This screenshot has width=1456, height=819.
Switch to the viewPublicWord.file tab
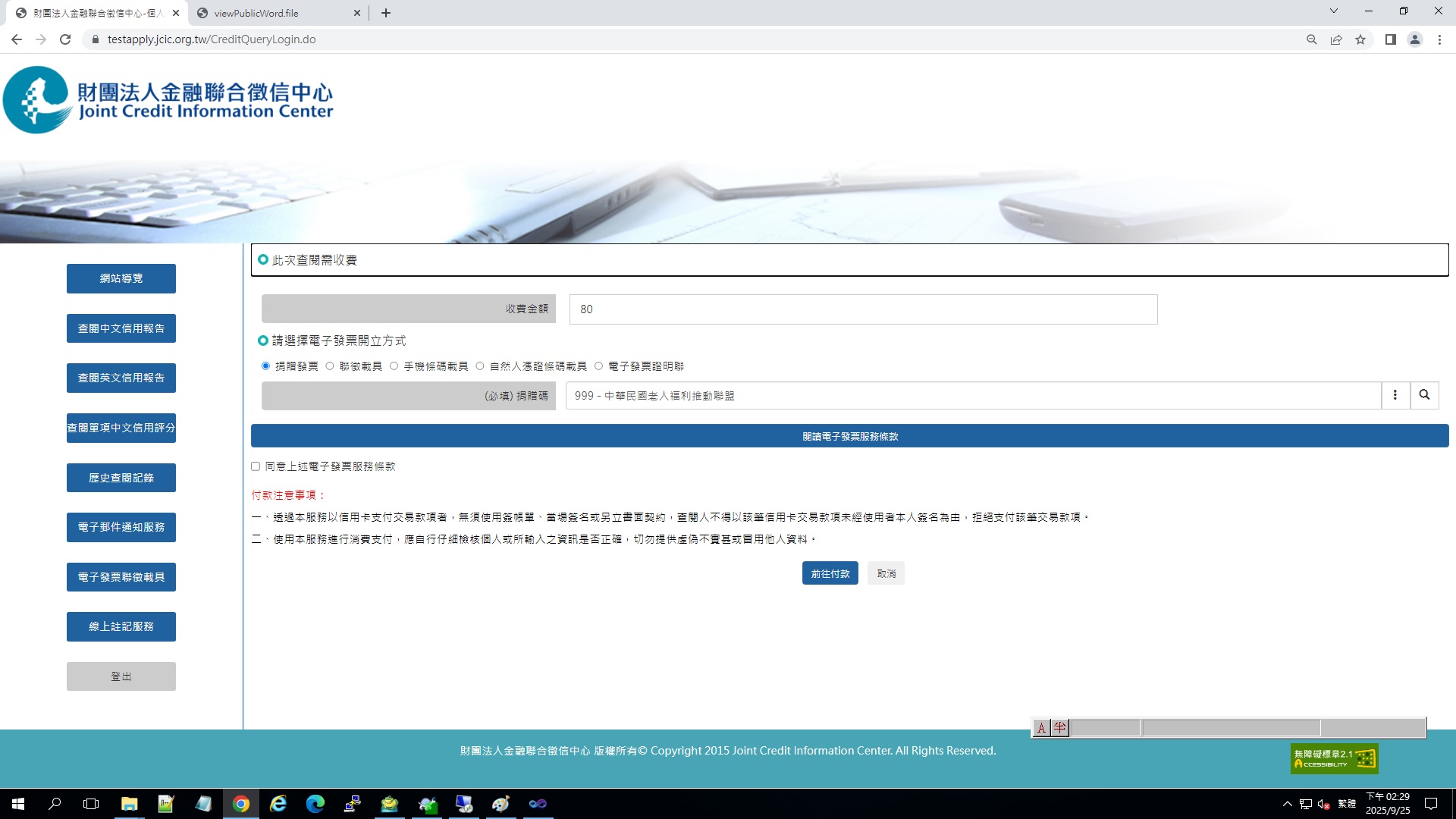tap(256, 13)
